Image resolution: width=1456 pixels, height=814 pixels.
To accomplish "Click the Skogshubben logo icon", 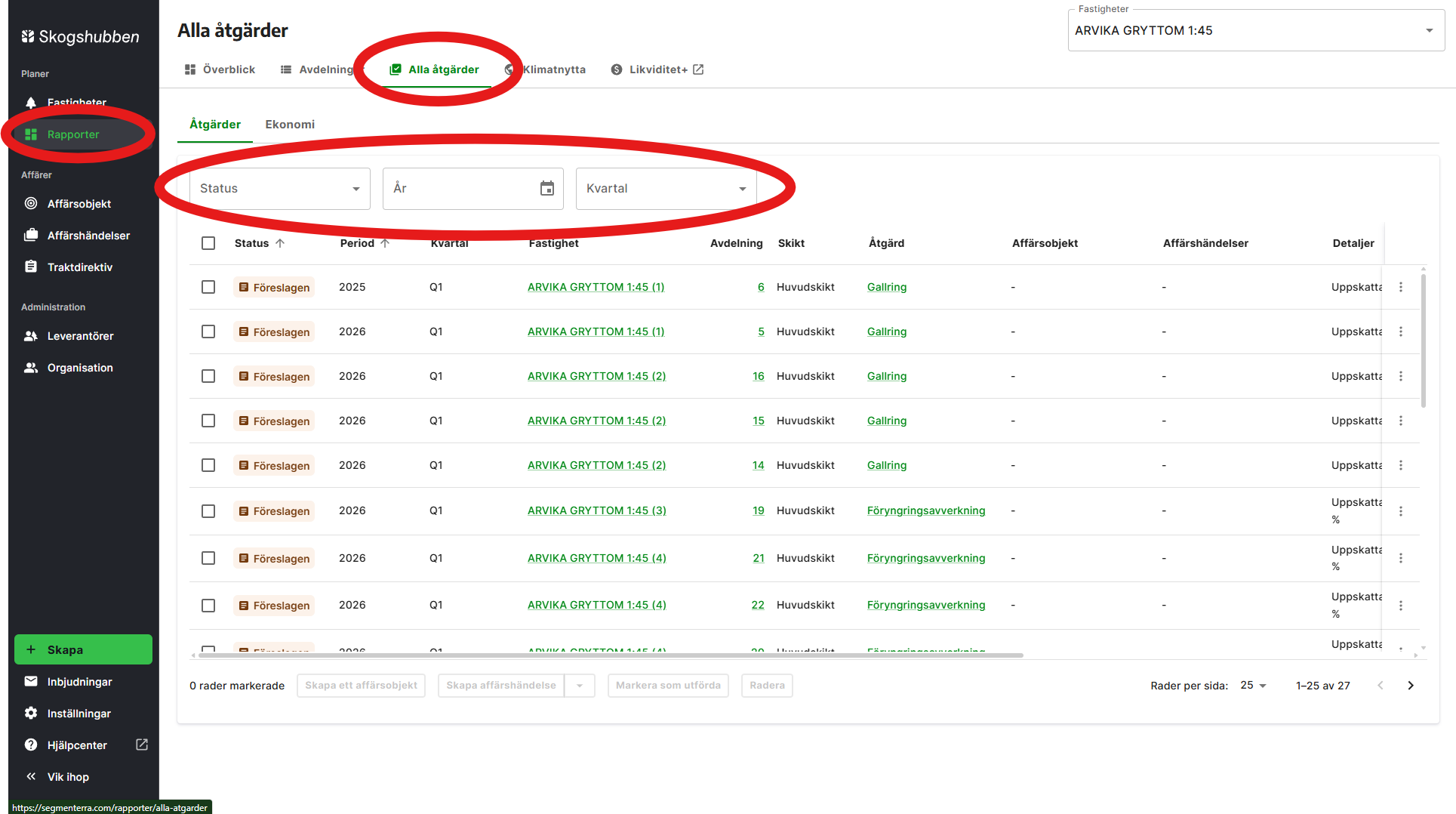I will pos(28,36).
